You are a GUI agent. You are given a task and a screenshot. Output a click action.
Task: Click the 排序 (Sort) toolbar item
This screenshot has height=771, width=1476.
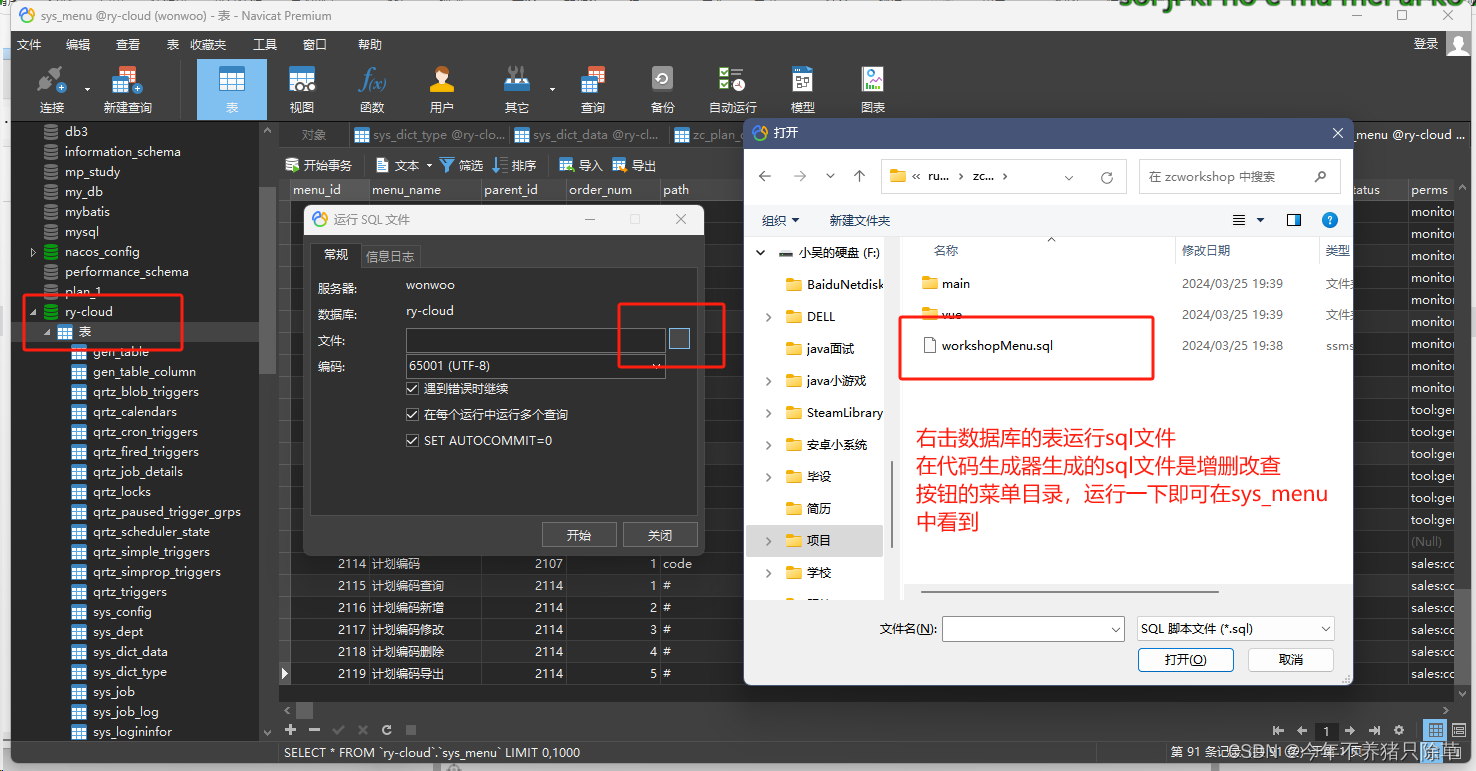click(514, 165)
